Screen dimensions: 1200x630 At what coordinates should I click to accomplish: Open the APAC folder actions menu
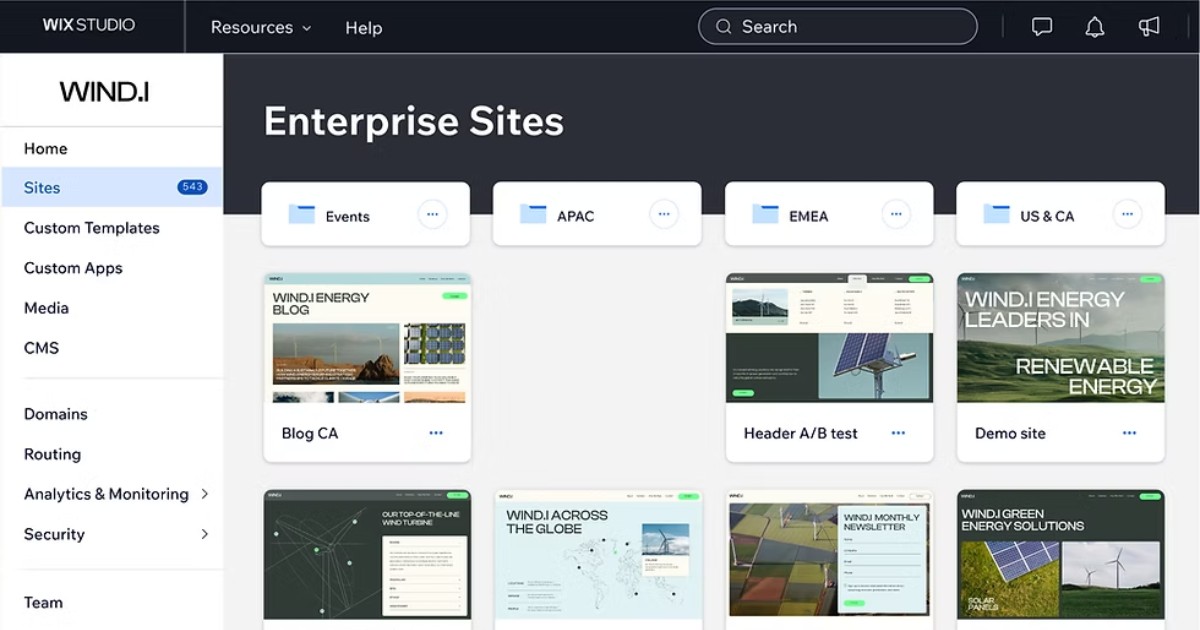664,214
